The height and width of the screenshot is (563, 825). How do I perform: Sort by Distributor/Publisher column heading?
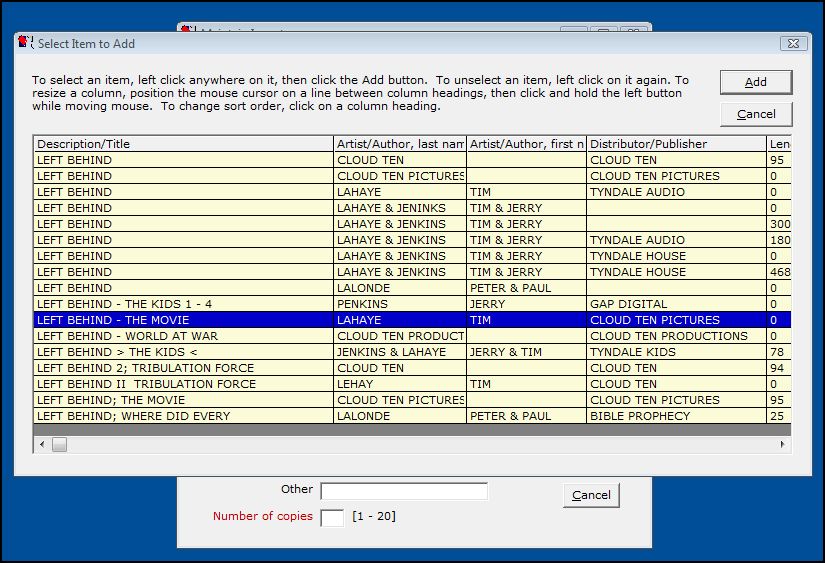point(677,144)
